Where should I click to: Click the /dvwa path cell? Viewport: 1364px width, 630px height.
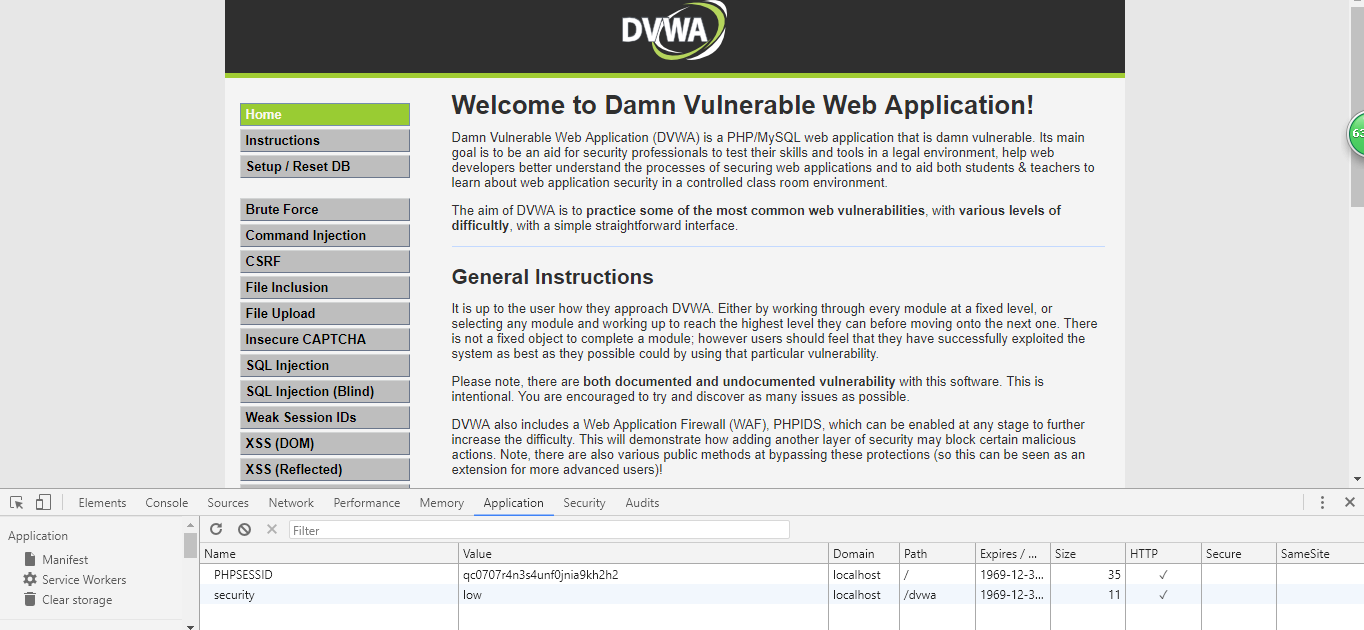pos(937,595)
